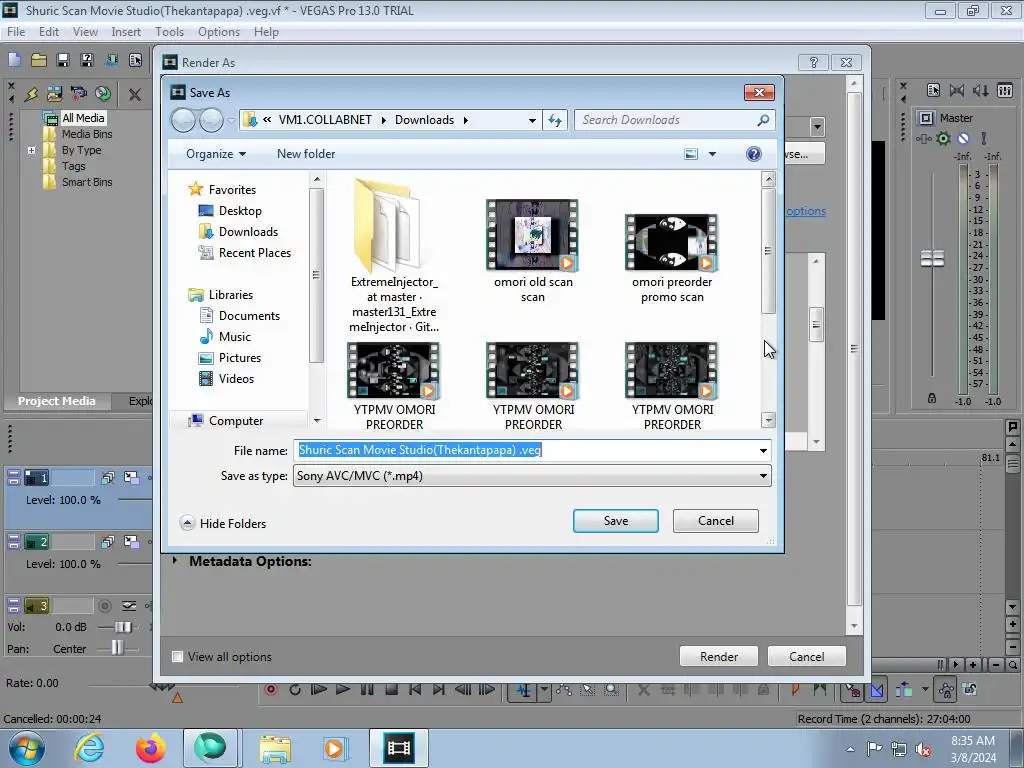Screen dimensions: 1024x768
Task: Toggle arm for record on track 3
Action: pos(104,606)
